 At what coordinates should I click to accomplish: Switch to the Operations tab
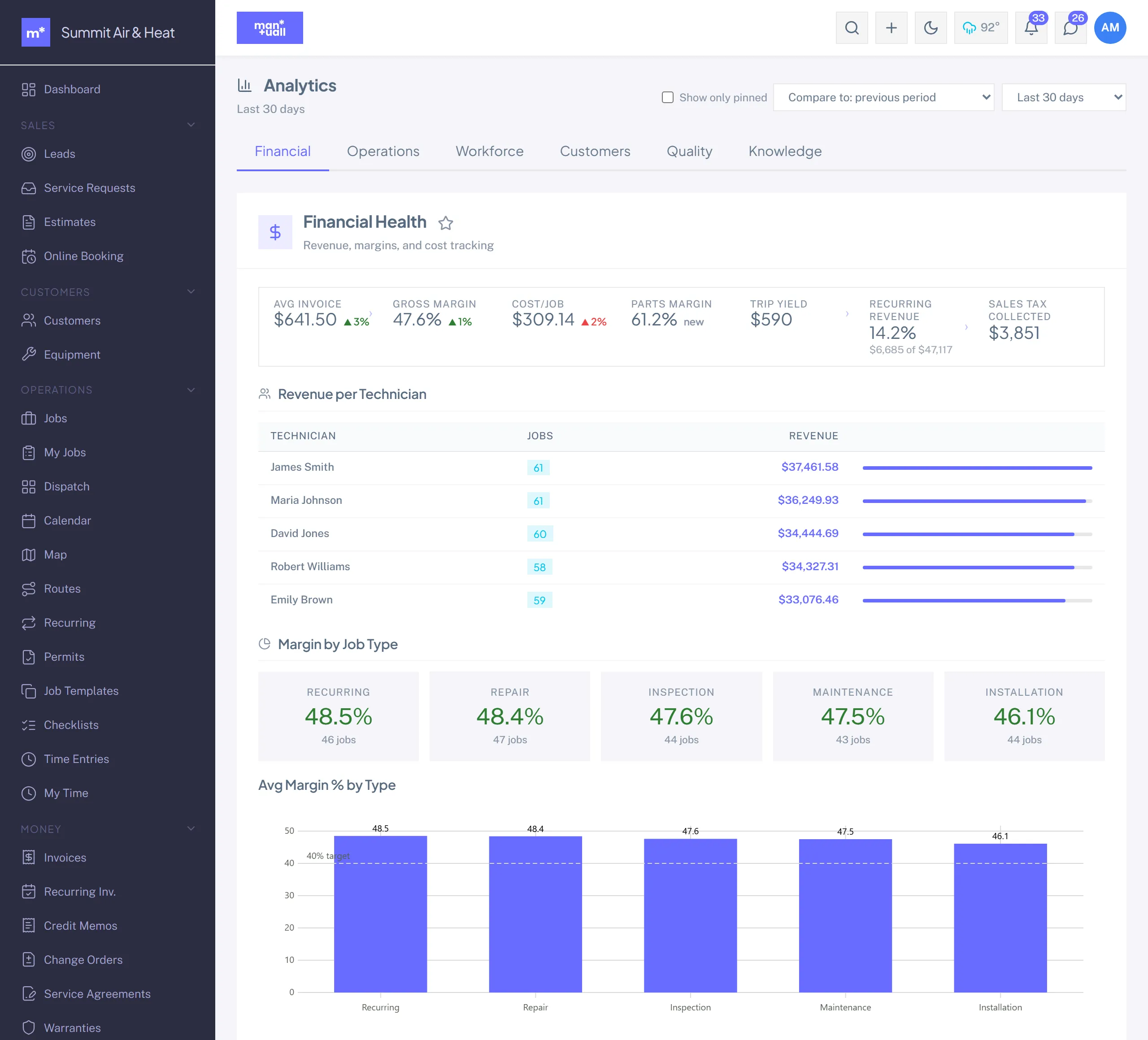(383, 152)
